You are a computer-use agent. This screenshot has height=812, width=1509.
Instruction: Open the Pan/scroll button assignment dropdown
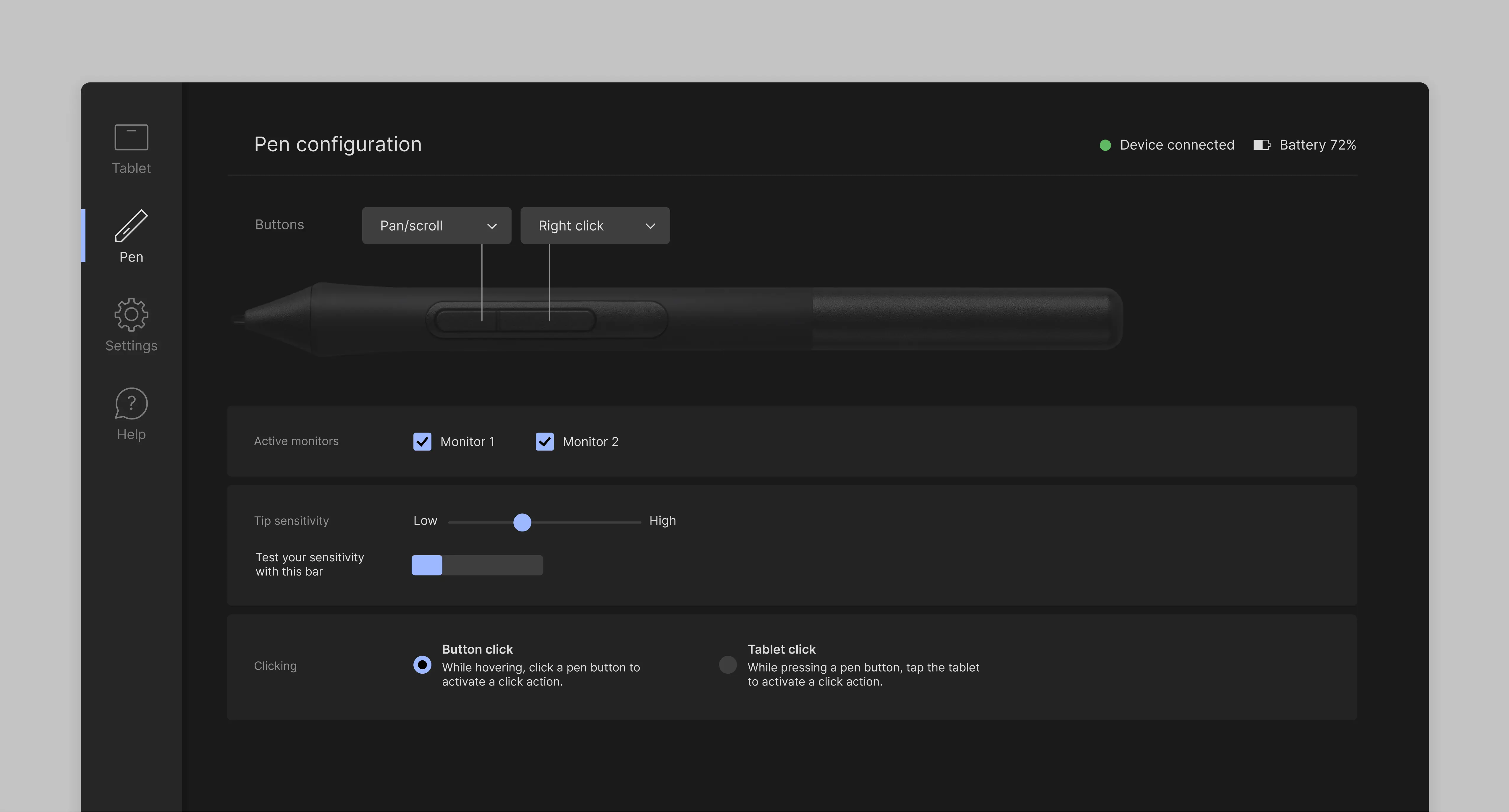tap(436, 226)
